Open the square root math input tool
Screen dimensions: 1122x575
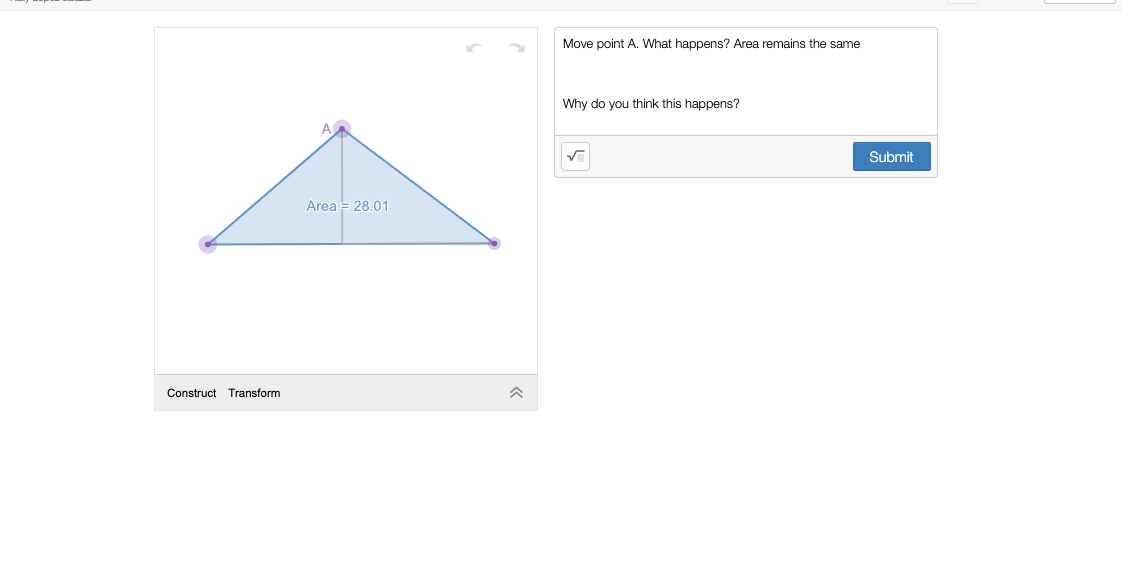click(575, 156)
